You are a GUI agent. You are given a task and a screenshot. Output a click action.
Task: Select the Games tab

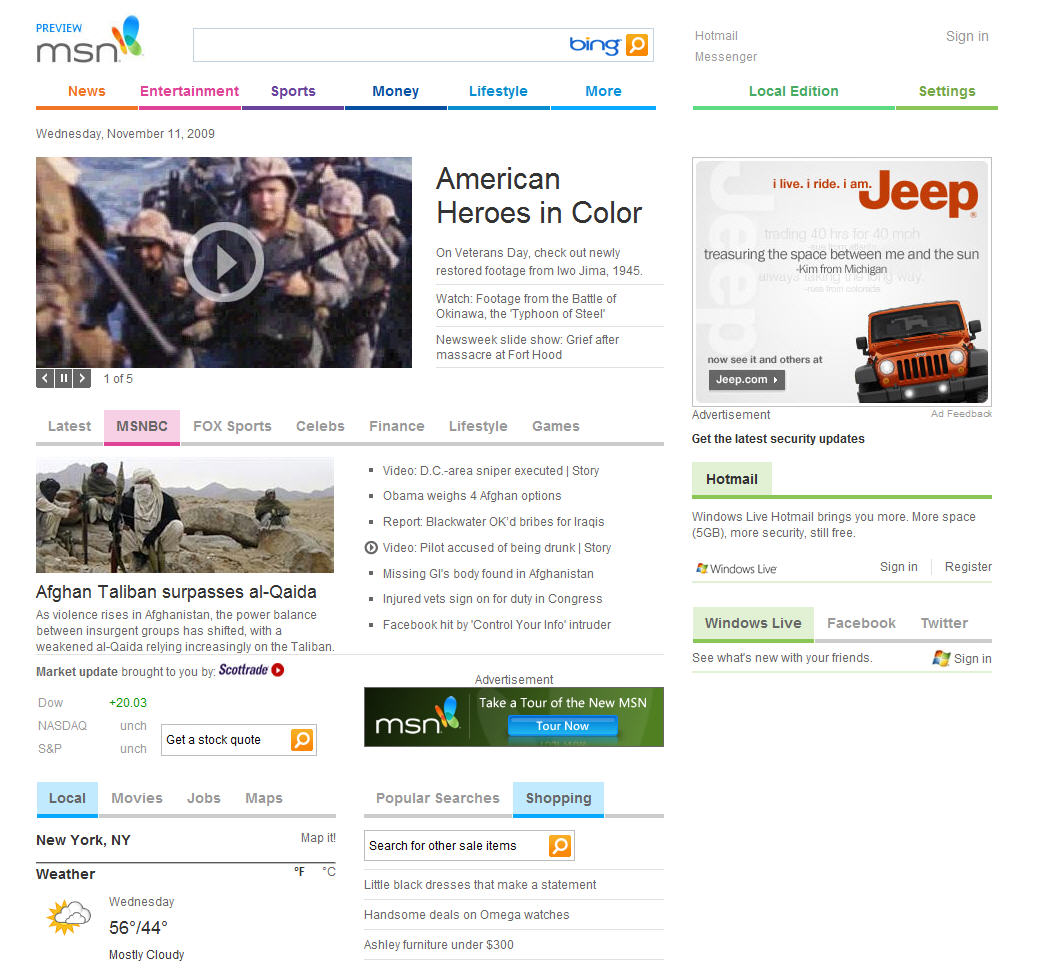click(x=556, y=426)
